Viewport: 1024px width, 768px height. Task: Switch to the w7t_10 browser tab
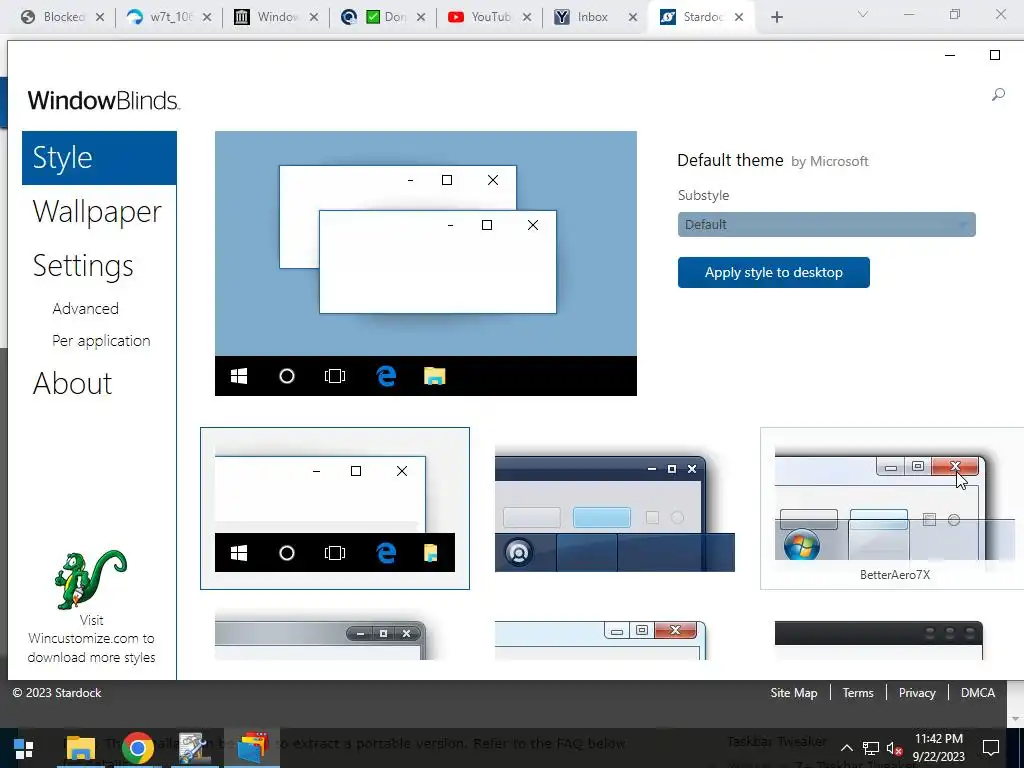coord(170,17)
